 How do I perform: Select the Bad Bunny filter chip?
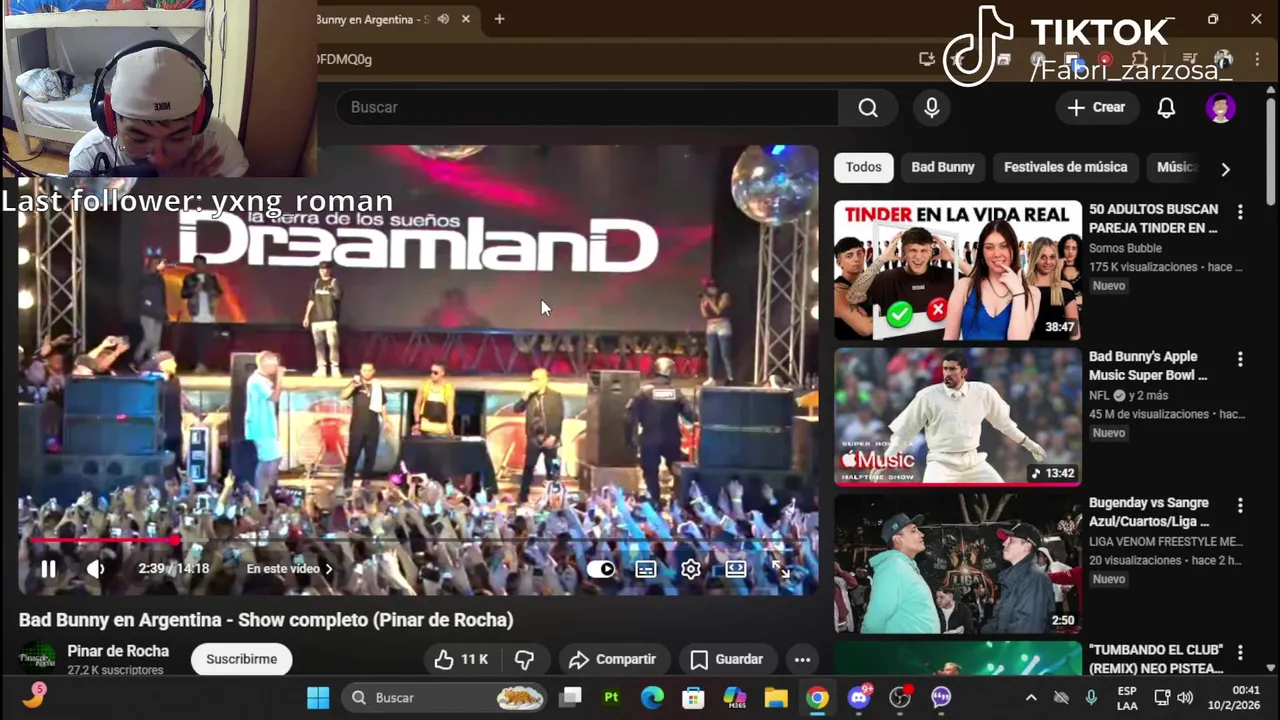pos(943,167)
